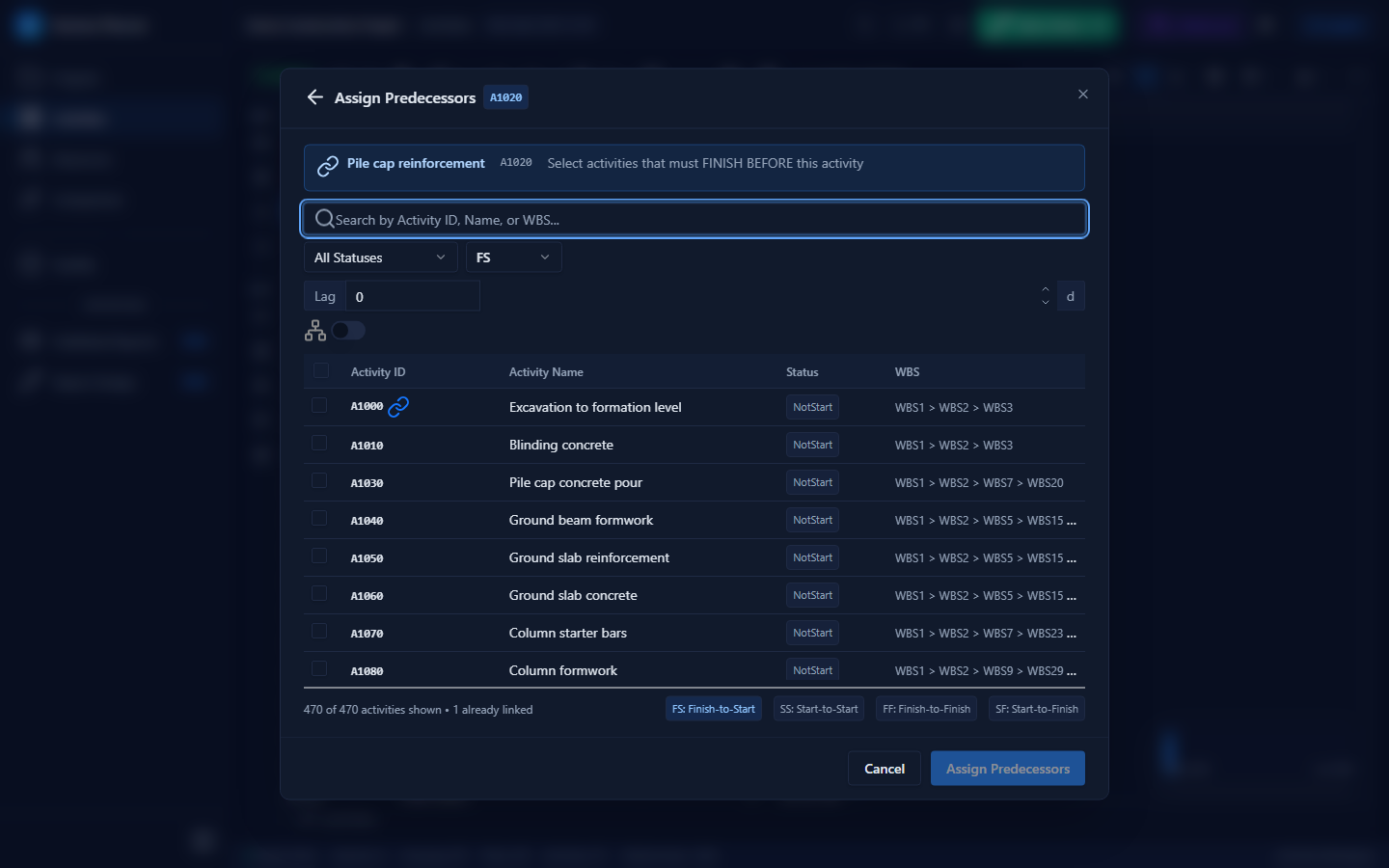Screen dimensions: 1389x868
Task: Tick checkbox for A1060 Ground slab concrete
Action: (x=319, y=593)
